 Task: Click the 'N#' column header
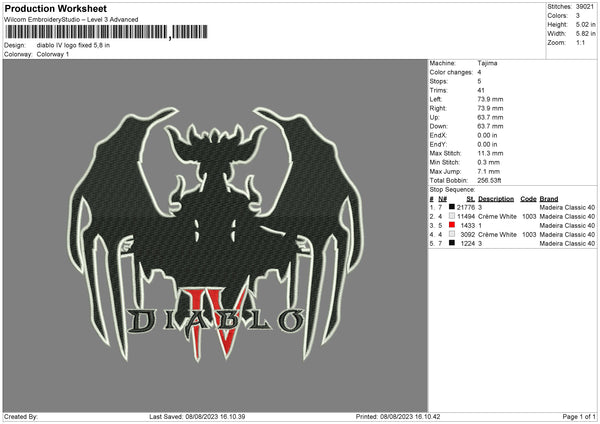(x=443, y=199)
